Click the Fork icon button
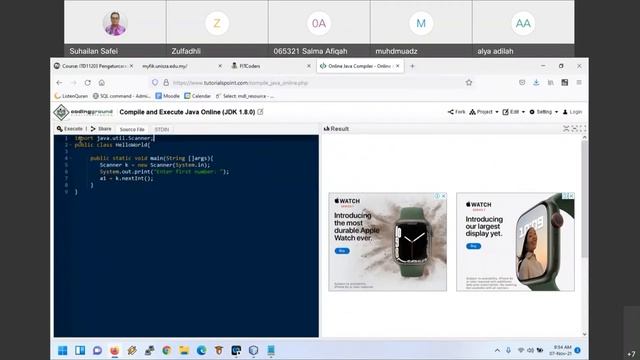Image resolution: width=640 pixels, height=360 pixels. (456, 112)
